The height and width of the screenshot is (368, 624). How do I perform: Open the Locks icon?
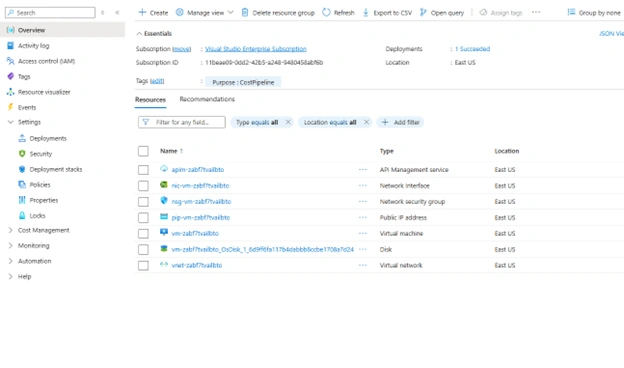point(22,215)
